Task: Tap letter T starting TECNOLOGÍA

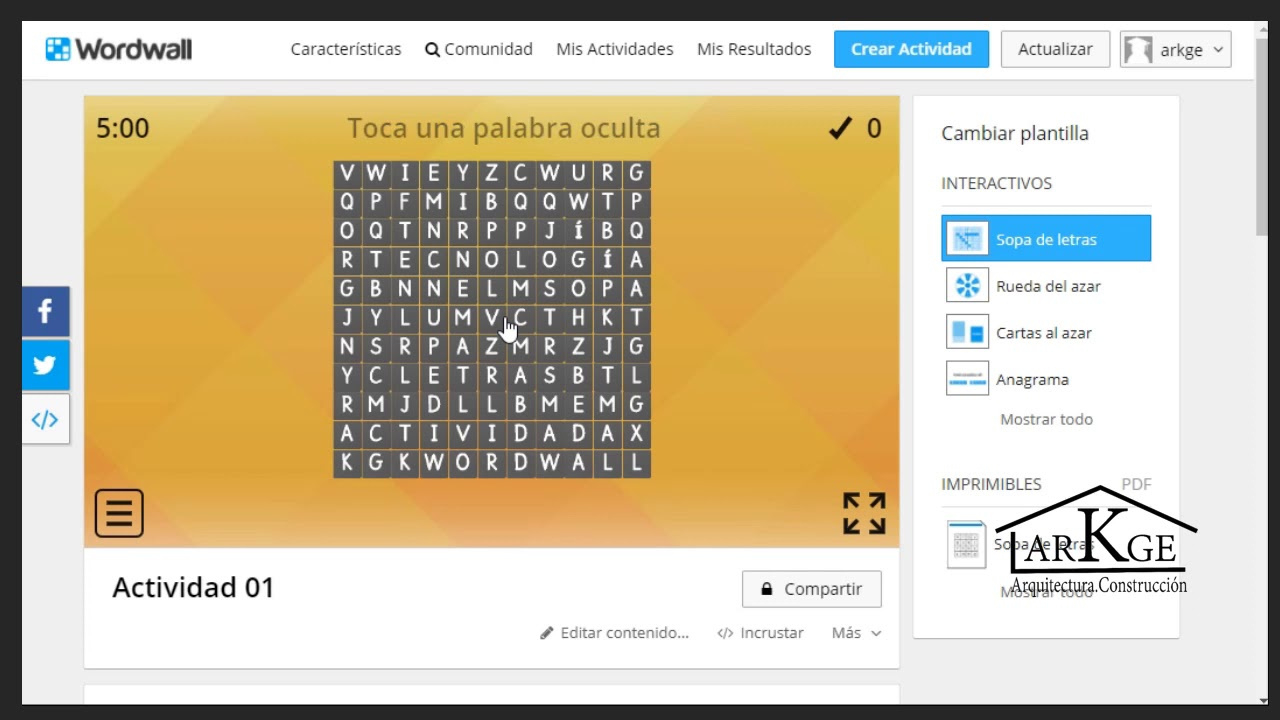Action: [x=376, y=261]
